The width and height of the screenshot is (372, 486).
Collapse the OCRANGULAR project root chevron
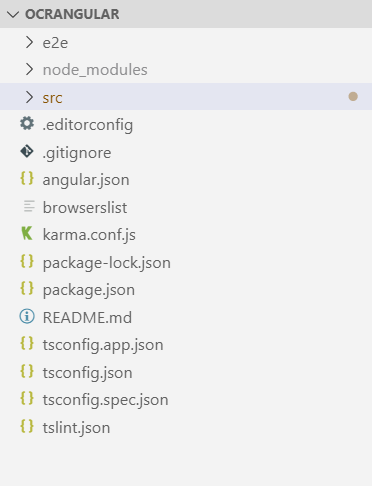coord(13,14)
